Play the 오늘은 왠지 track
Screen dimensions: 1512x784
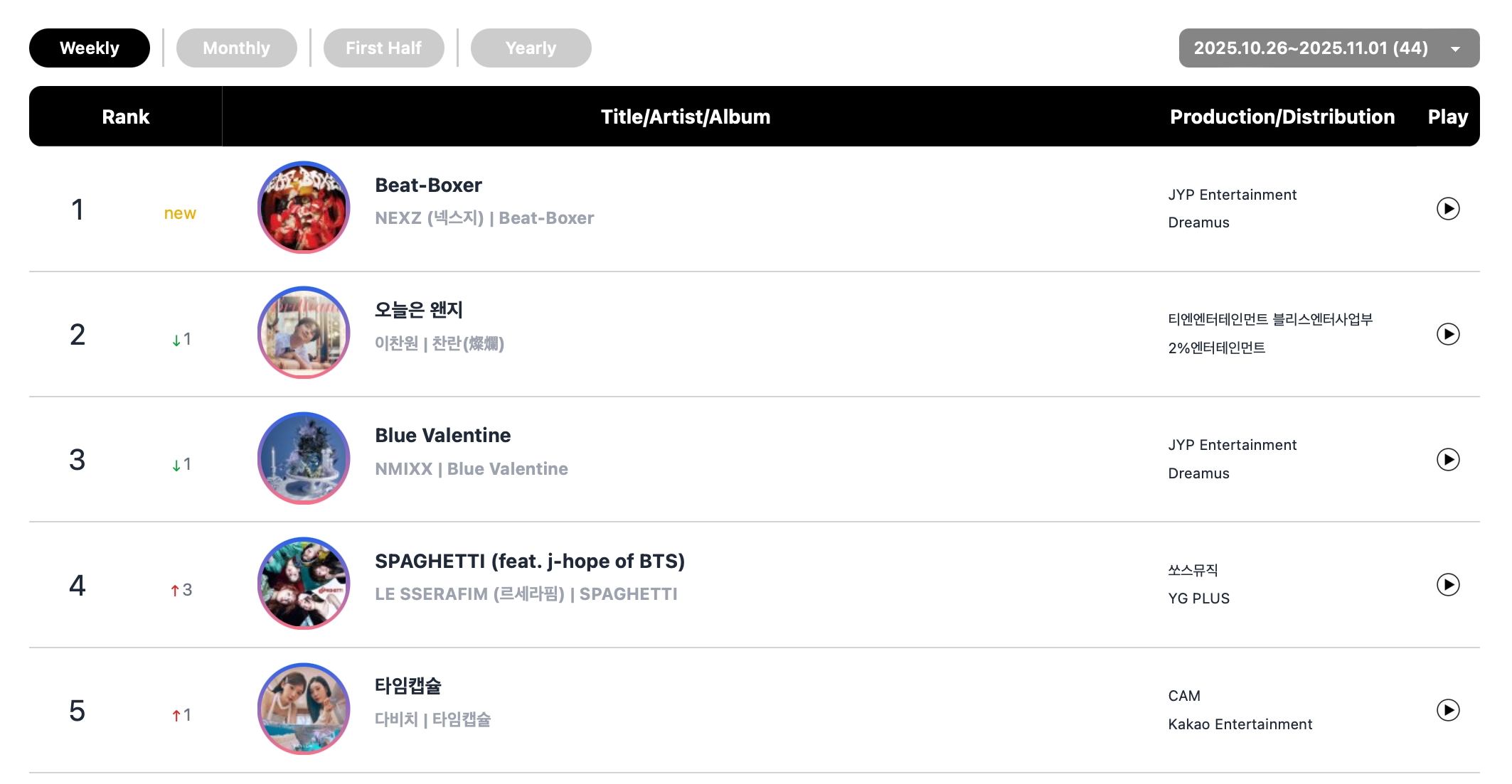click(x=1447, y=334)
